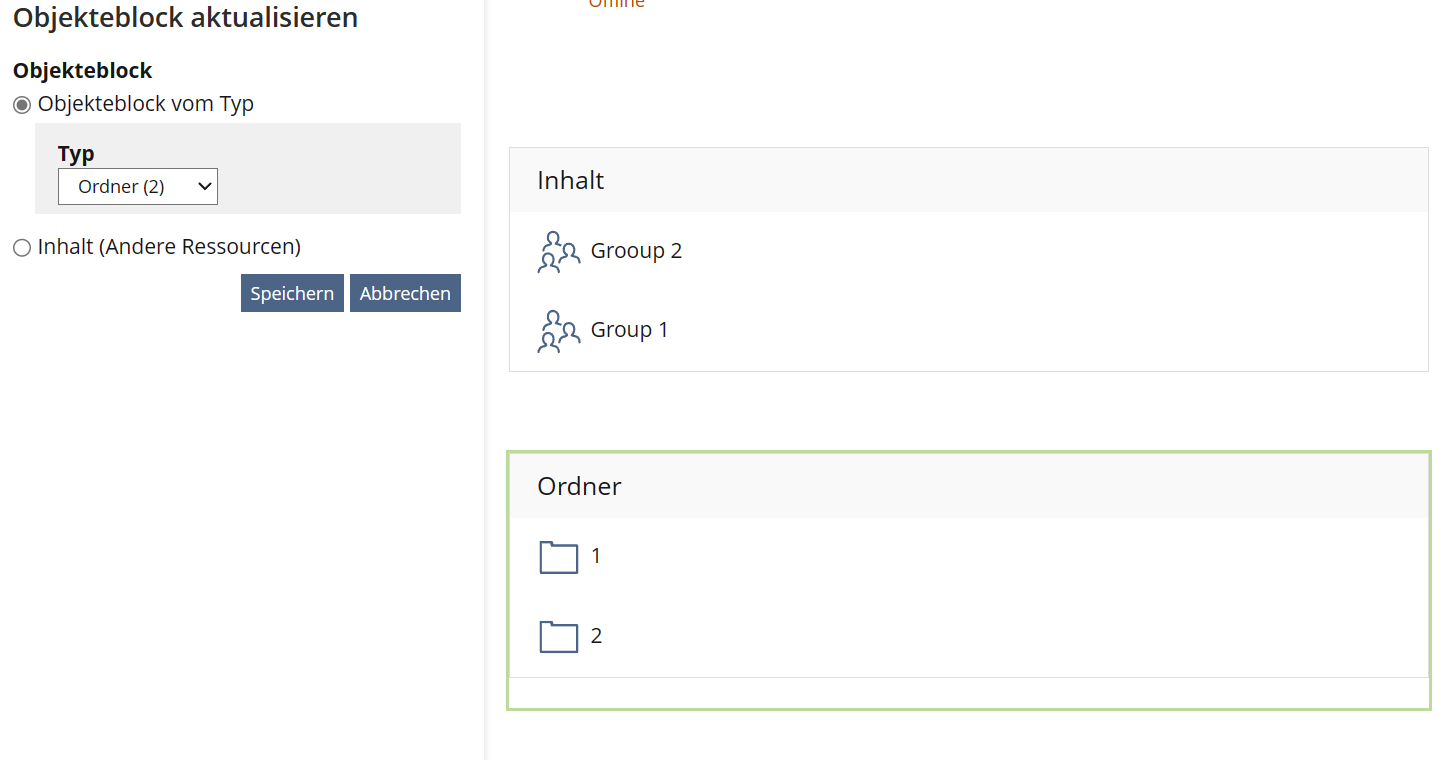Click the empty footer of Ordner block
Viewport: 1446px width, 760px height.
[x=968, y=693]
